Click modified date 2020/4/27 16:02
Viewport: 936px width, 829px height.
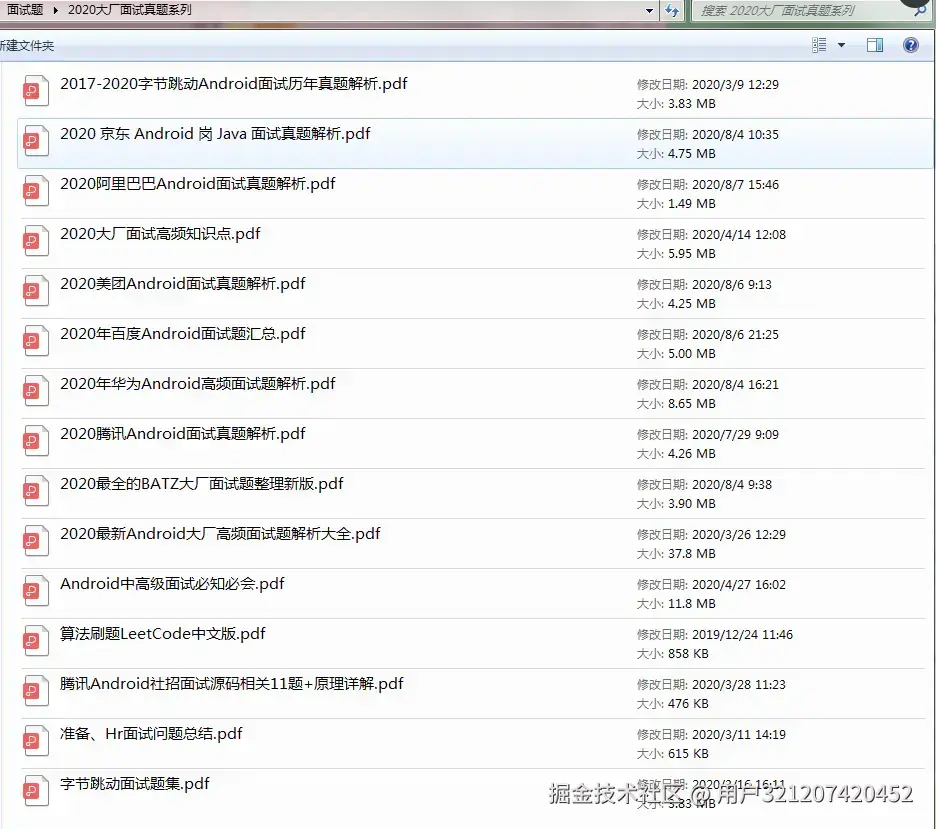coord(739,585)
